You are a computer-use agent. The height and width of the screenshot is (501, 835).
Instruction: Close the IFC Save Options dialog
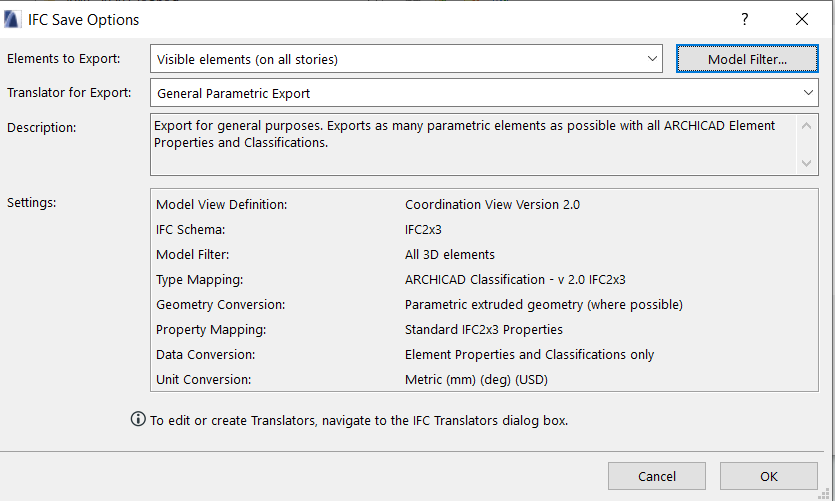[801, 19]
